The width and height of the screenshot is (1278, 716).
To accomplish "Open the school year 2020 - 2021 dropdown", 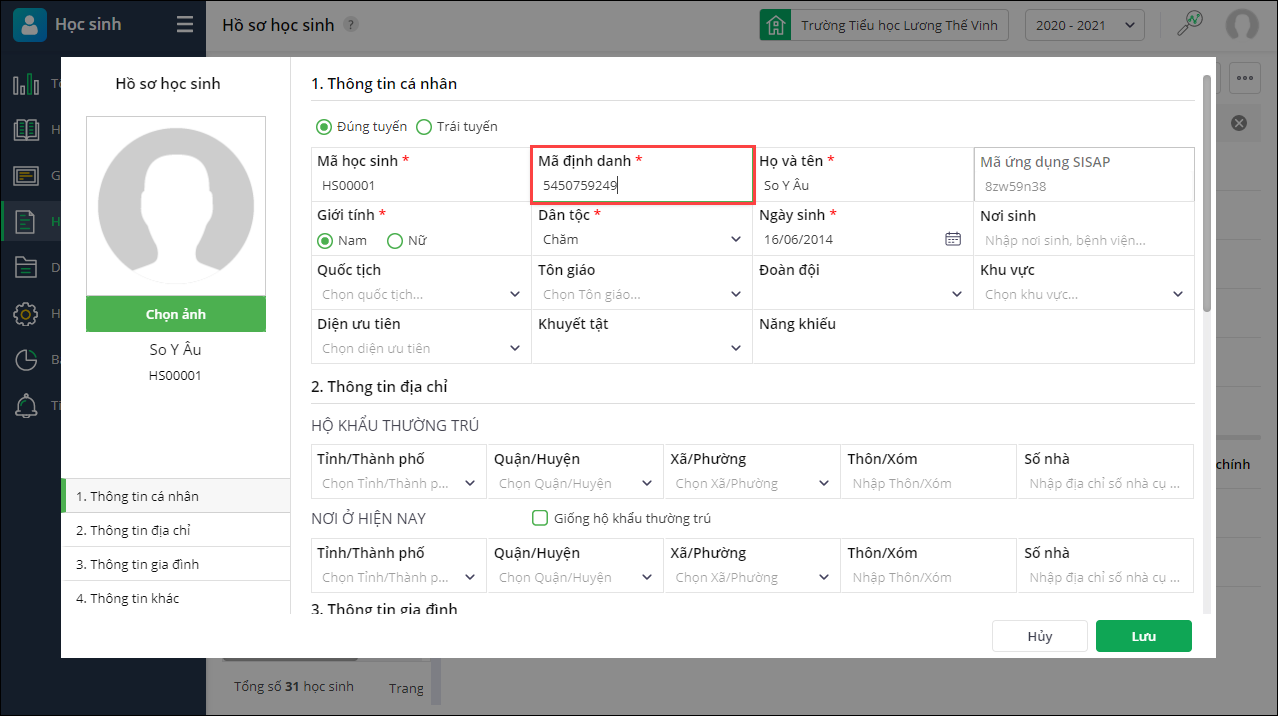I will pos(1085,25).
